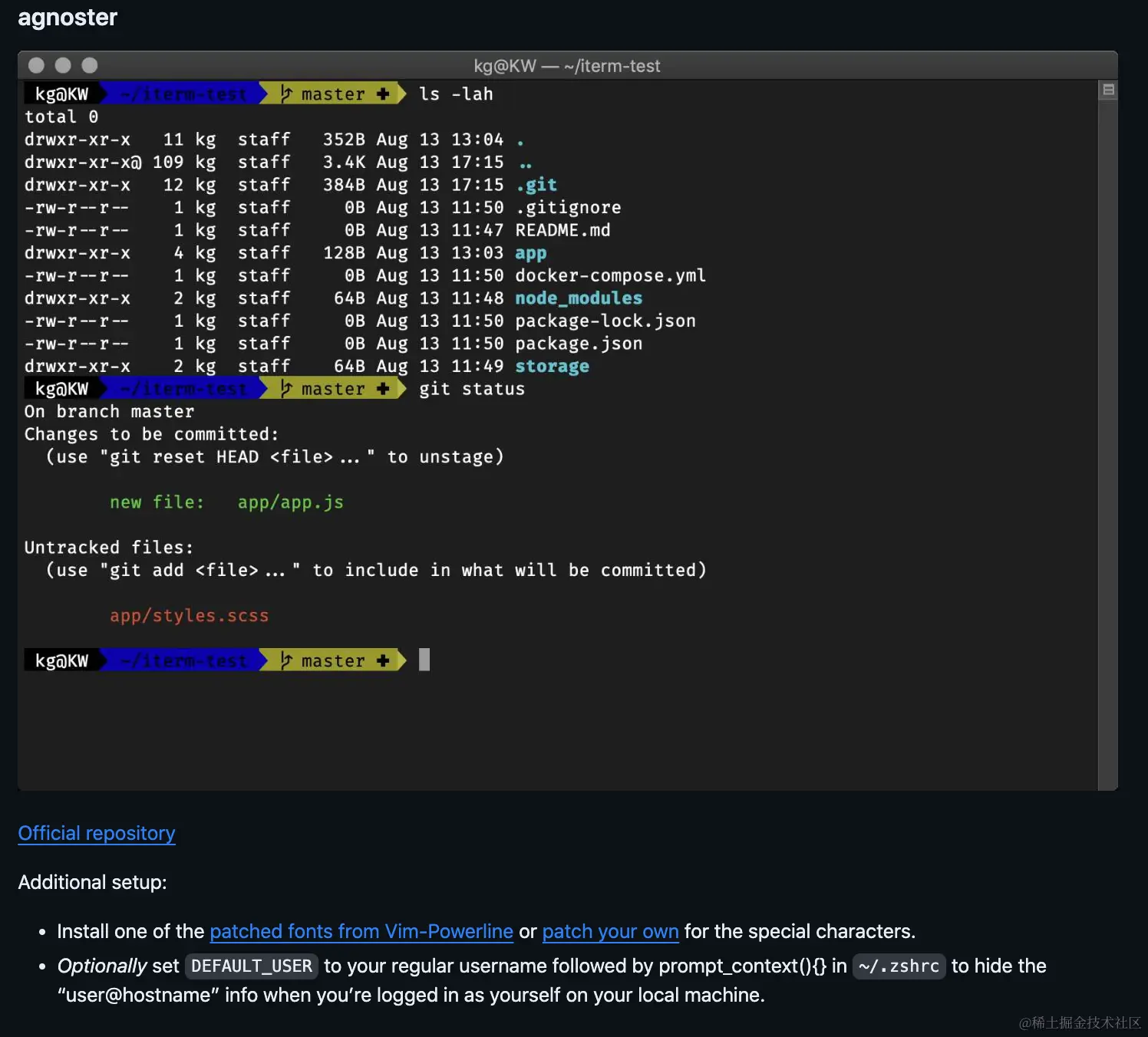
Task: Click the "3.4K" size in the listing
Action: point(344,163)
